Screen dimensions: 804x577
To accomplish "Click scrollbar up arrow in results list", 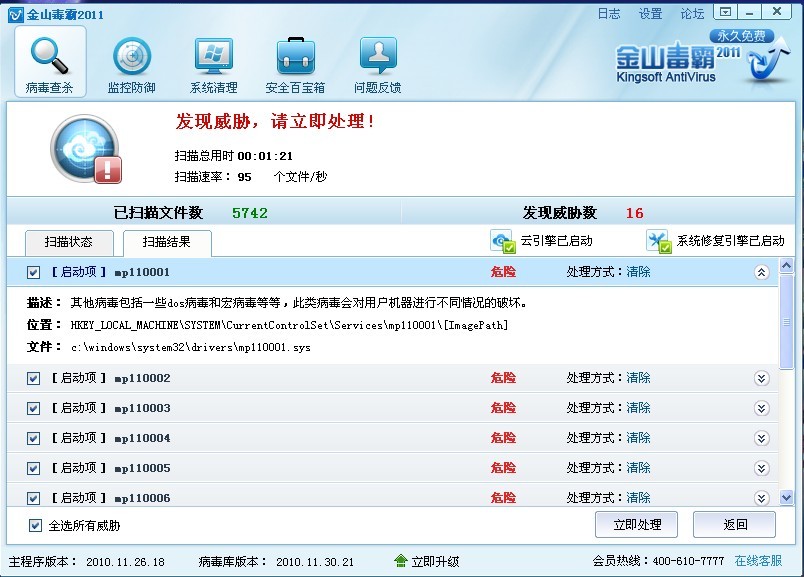I will 786,265.
